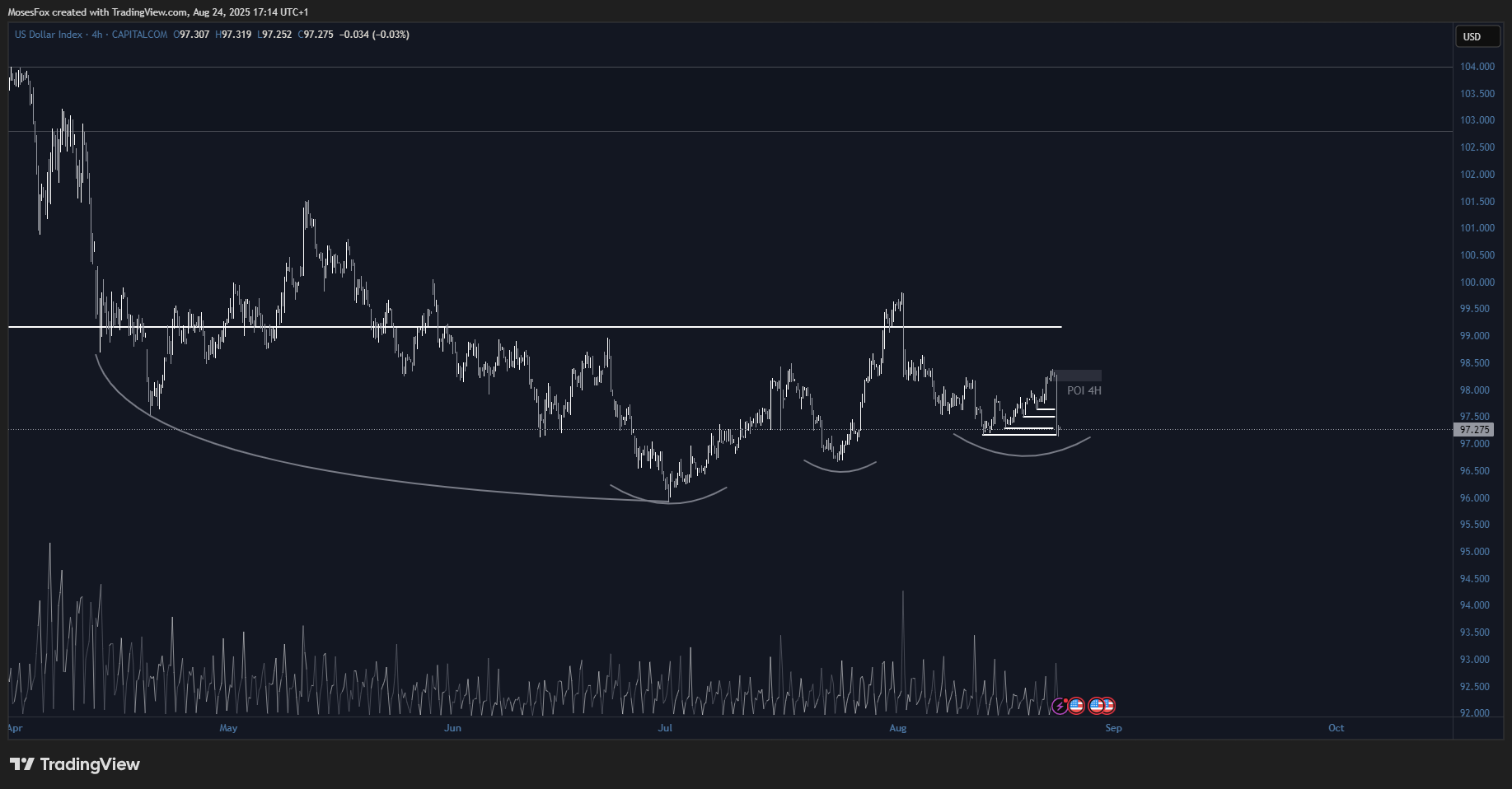This screenshot has width=1512, height=789.
Task: Click the Sep label on time axis
Action: pyautogui.click(x=1113, y=728)
